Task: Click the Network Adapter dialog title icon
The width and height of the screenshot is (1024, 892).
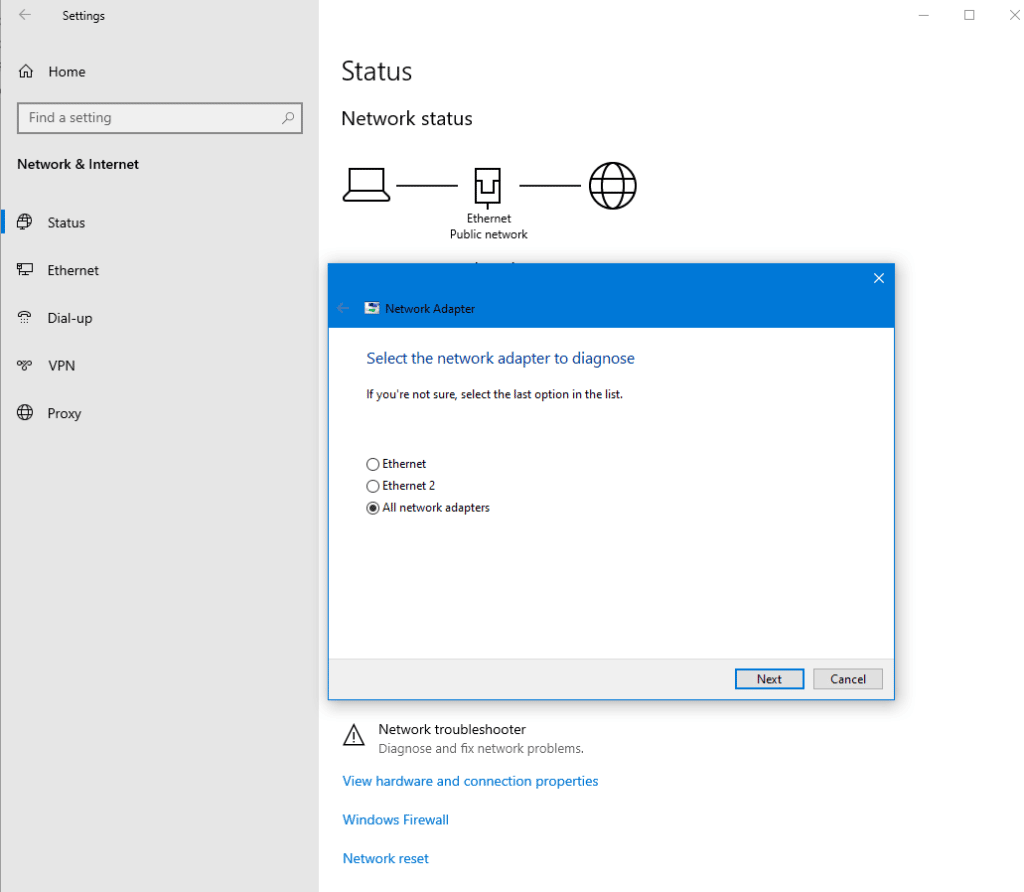Action: tap(372, 308)
